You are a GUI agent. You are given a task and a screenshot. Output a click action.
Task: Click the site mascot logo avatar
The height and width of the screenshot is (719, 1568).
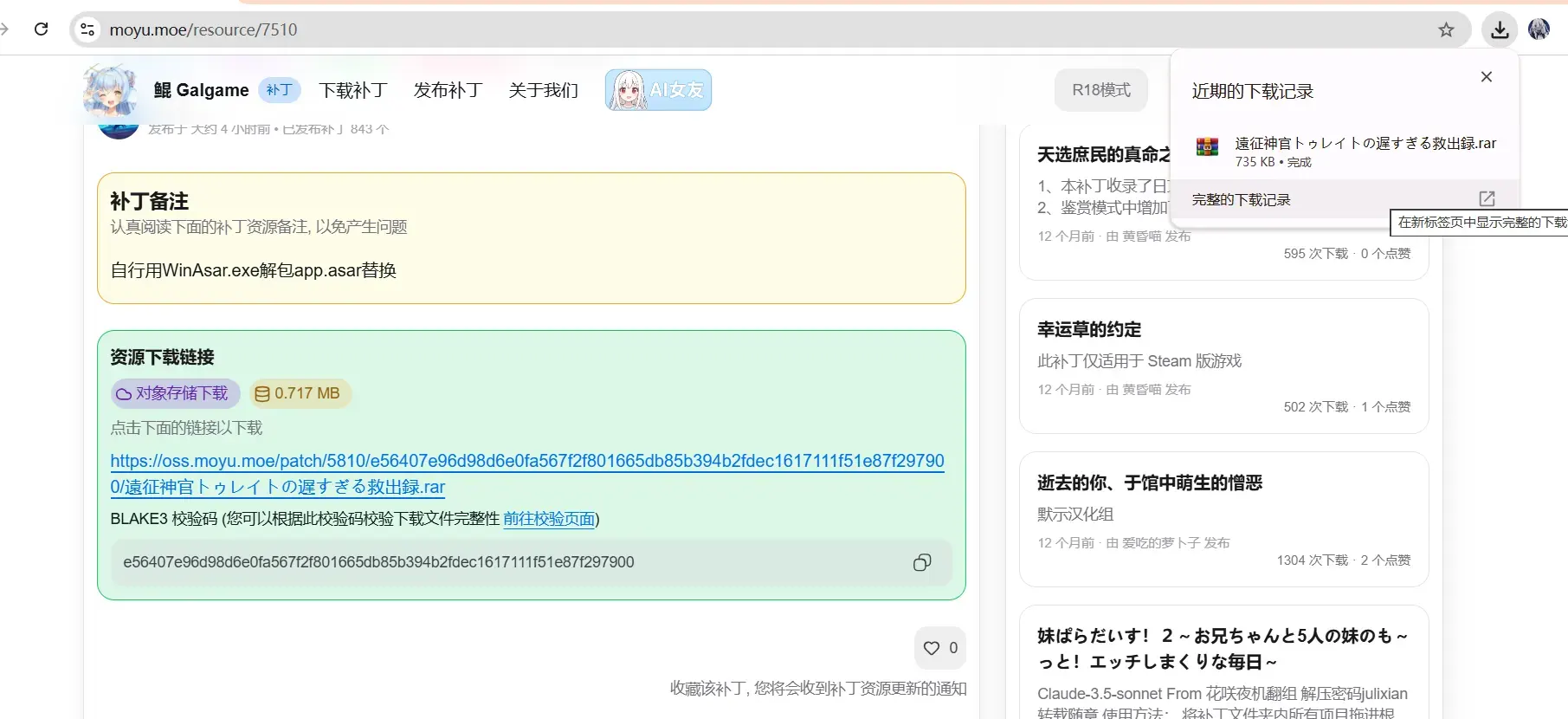(x=110, y=90)
